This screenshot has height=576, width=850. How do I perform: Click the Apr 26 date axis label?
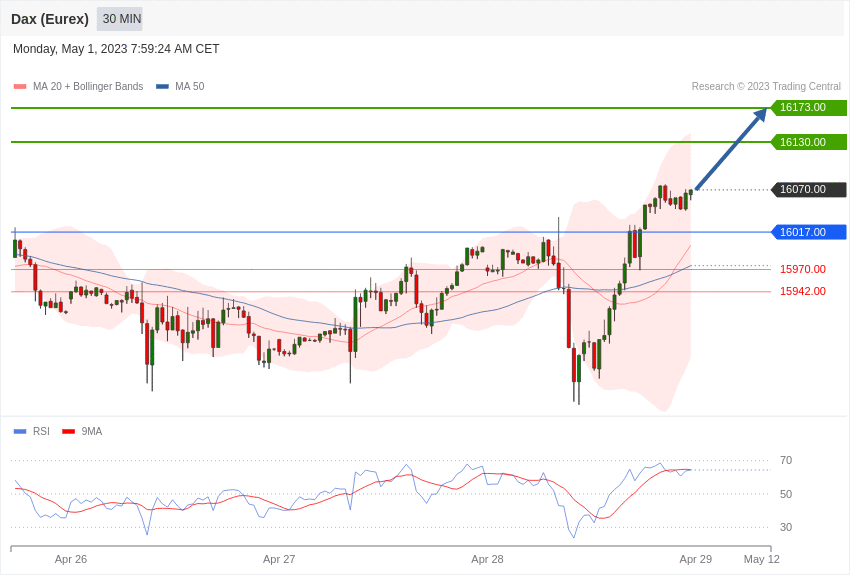[71, 559]
